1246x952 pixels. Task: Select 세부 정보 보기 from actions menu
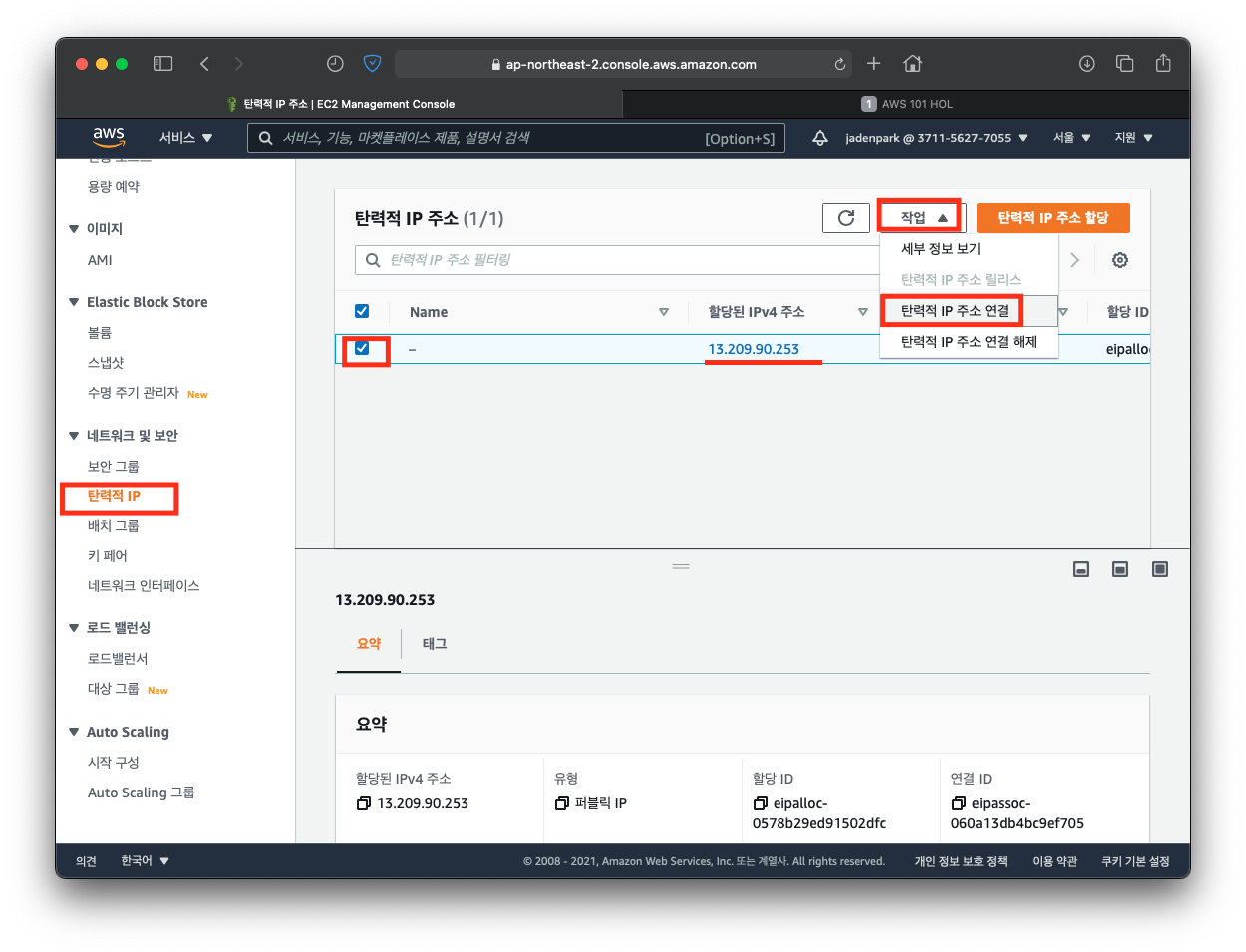tap(968, 249)
